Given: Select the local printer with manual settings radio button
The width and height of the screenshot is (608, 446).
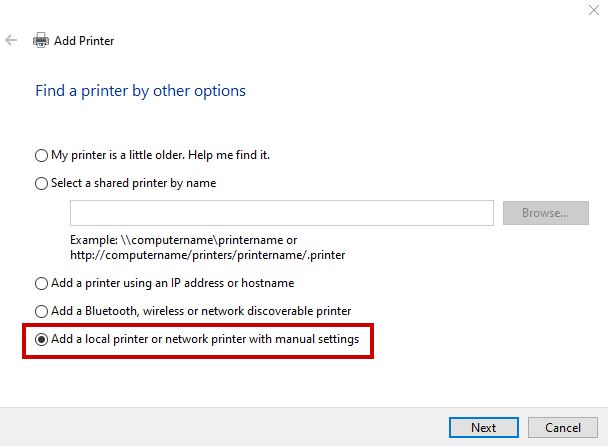Looking at the screenshot, I should click(x=41, y=340).
